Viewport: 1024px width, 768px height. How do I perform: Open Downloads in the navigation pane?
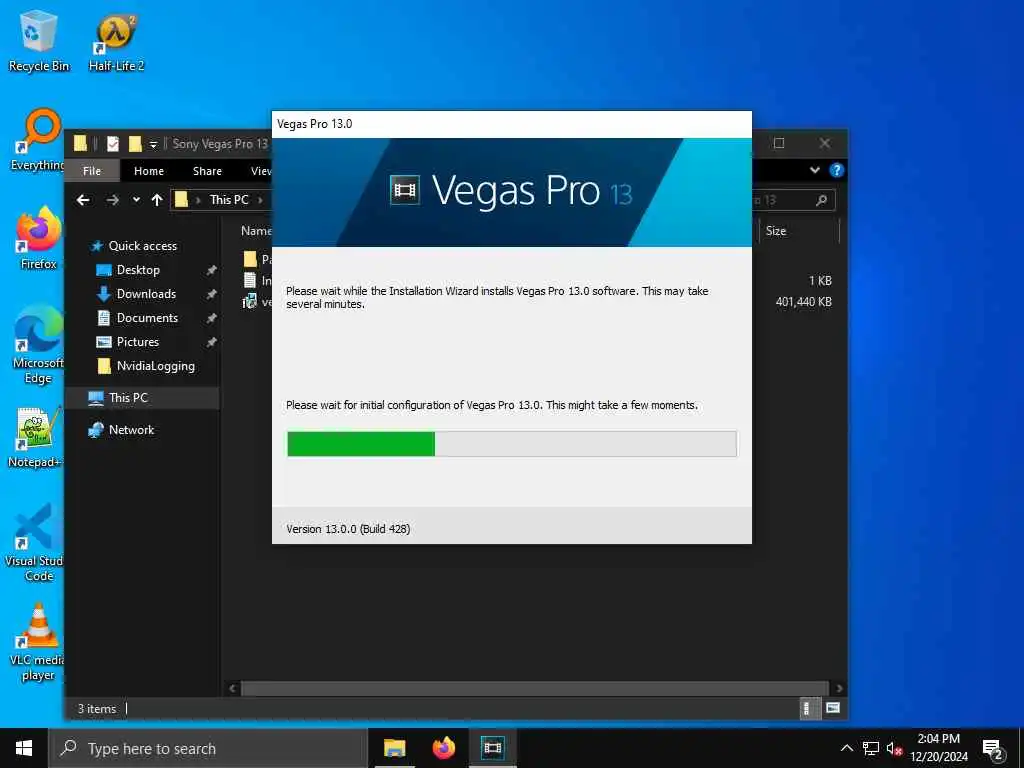click(x=146, y=294)
